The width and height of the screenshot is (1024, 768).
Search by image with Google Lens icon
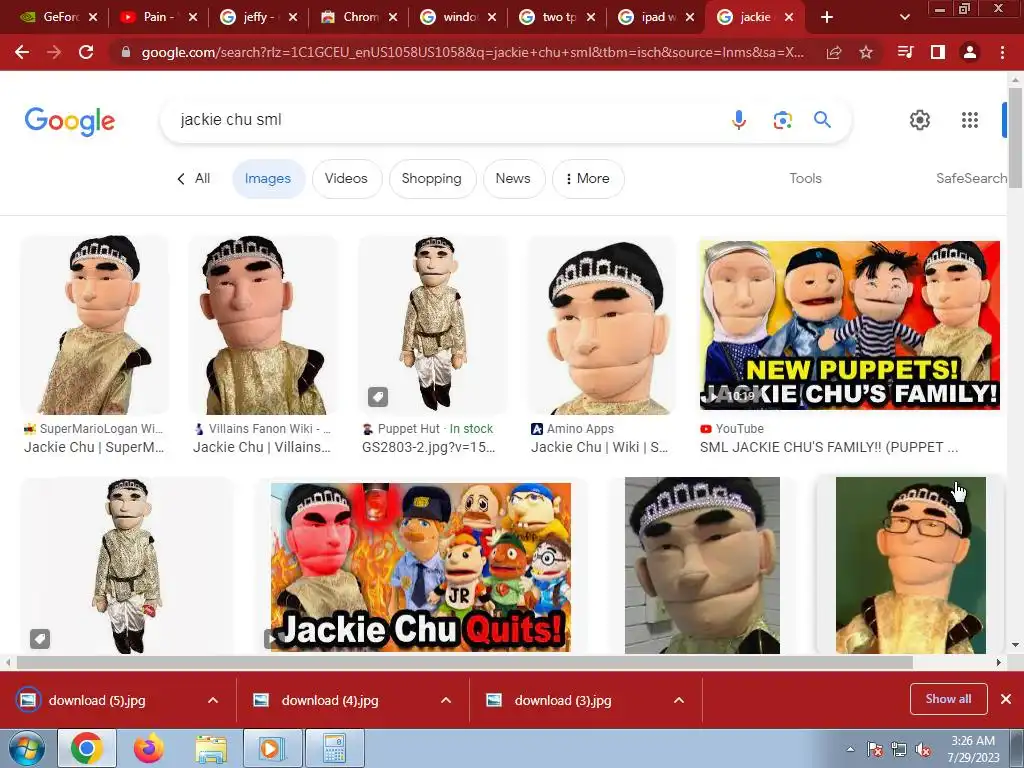point(782,120)
